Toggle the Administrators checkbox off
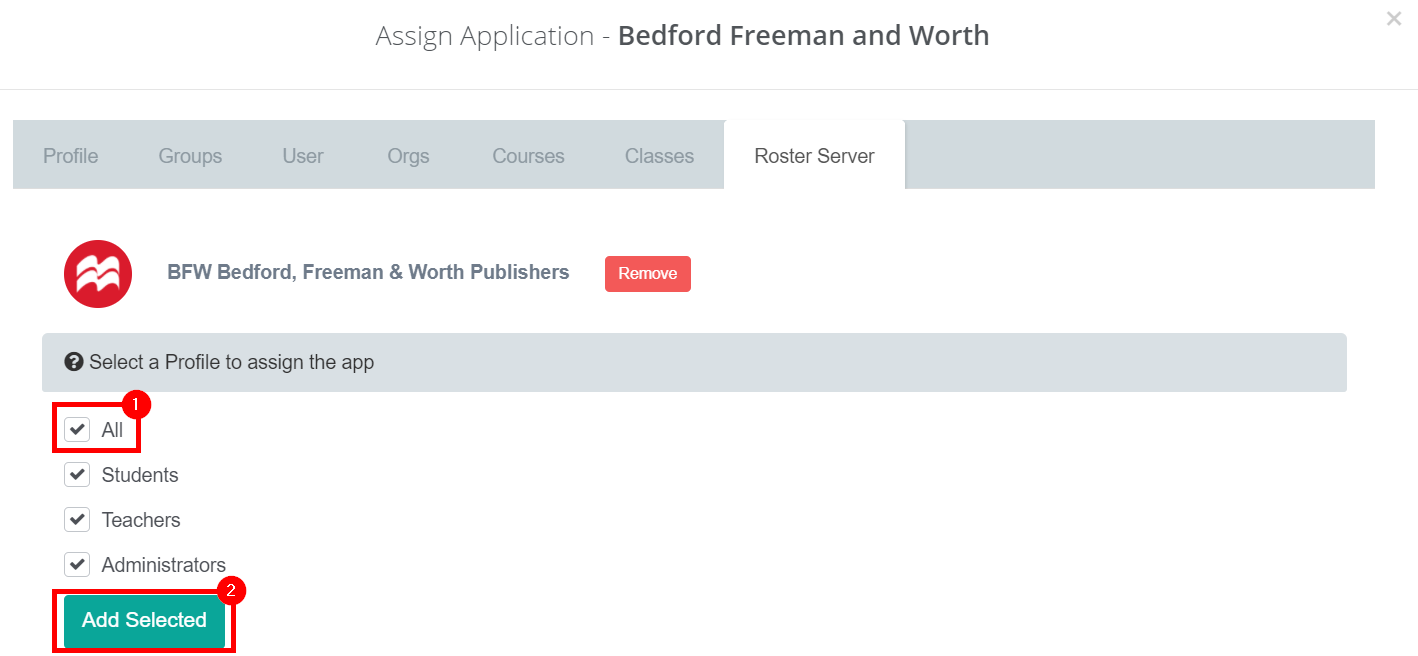1418x656 pixels. tap(77, 564)
